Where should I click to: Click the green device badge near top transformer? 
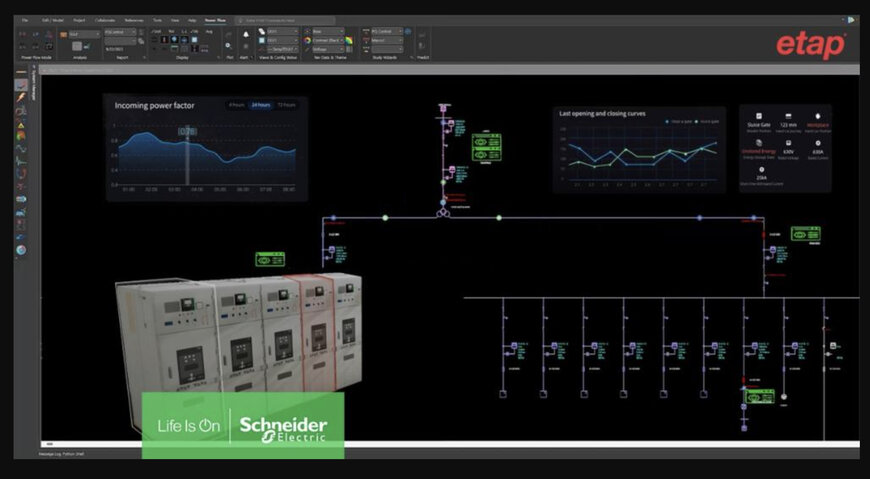pos(487,148)
